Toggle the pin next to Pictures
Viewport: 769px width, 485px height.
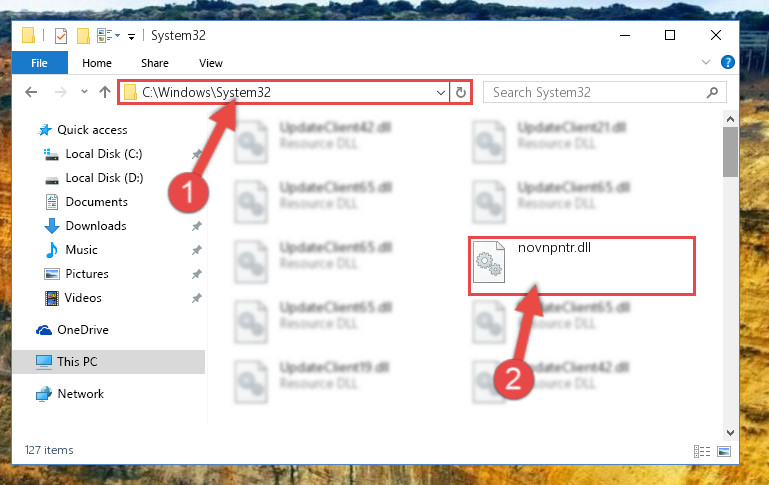197,274
